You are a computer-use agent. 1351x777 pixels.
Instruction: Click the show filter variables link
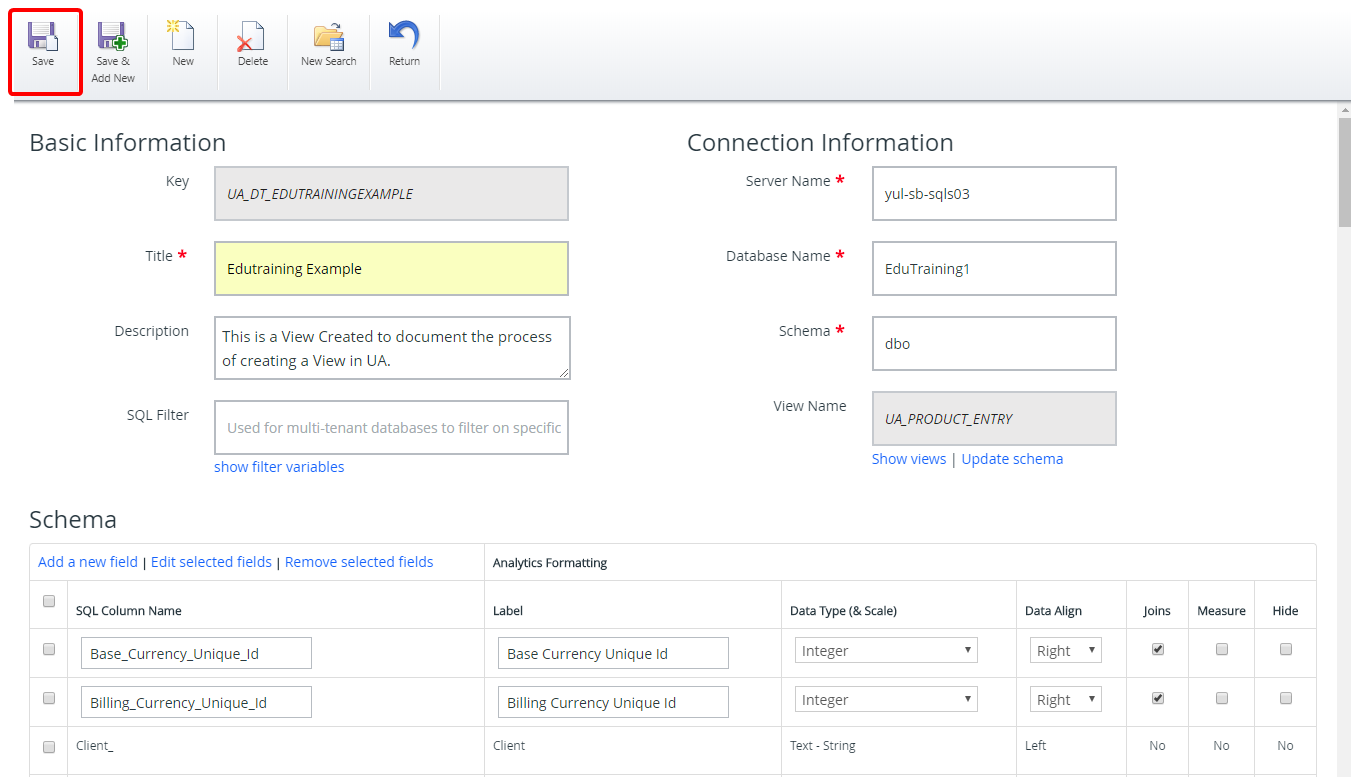[279, 467]
